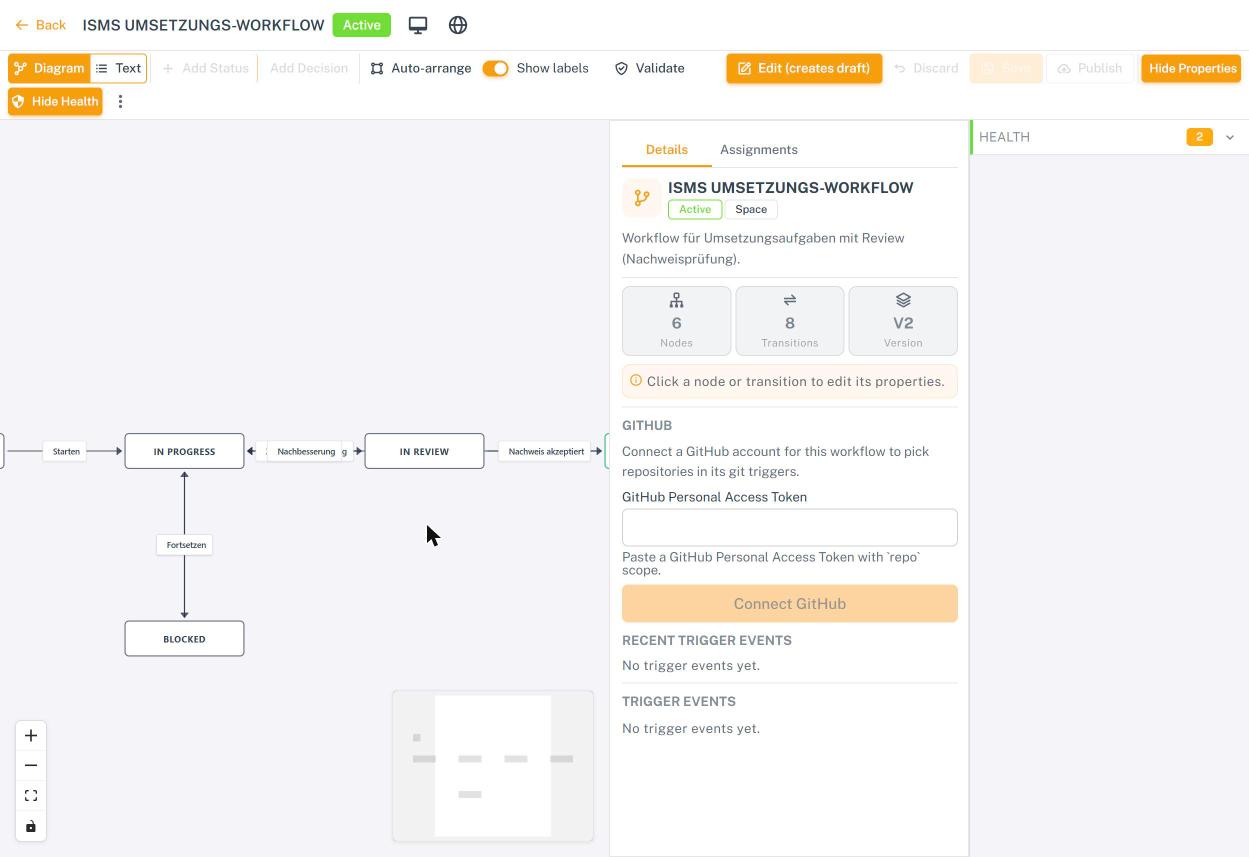Viewport: 1249px width, 857px height.
Task: Click the Publish button
Action: click(x=1090, y=68)
